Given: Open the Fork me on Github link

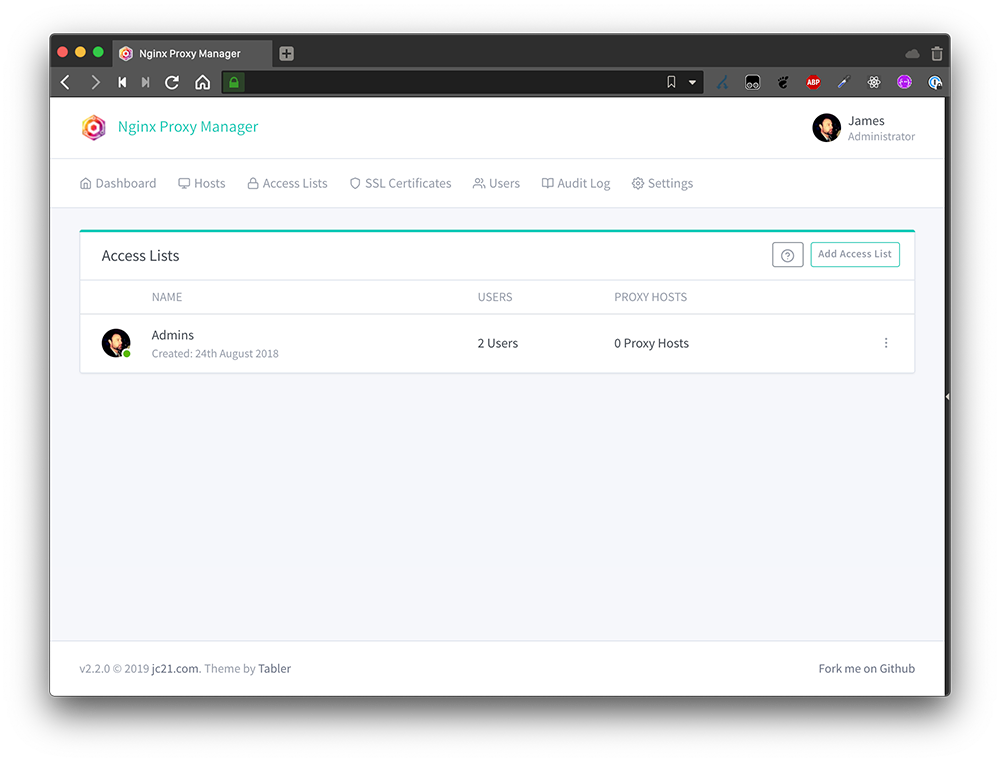Looking at the screenshot, I should (x=866, y=668).
